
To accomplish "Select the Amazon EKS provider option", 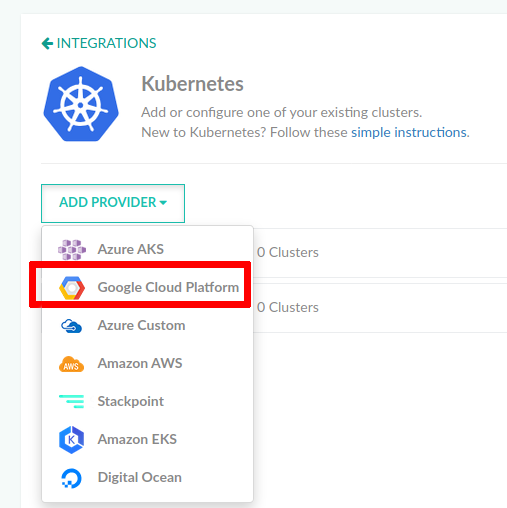I will 147,440.
